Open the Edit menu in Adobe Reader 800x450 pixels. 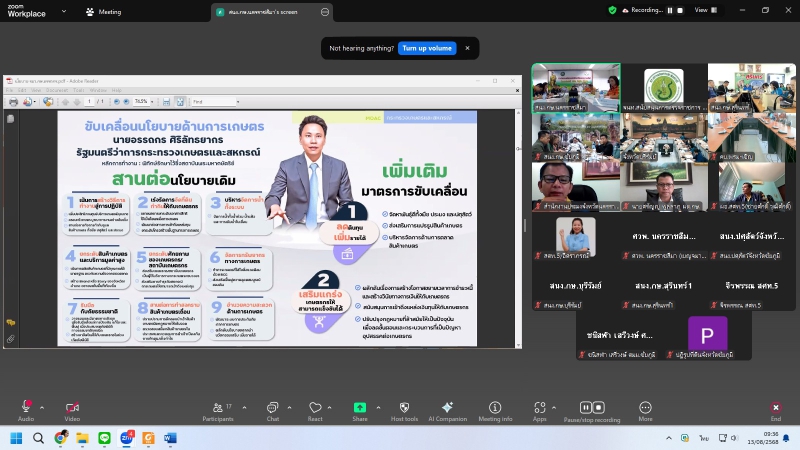(22, 90)
